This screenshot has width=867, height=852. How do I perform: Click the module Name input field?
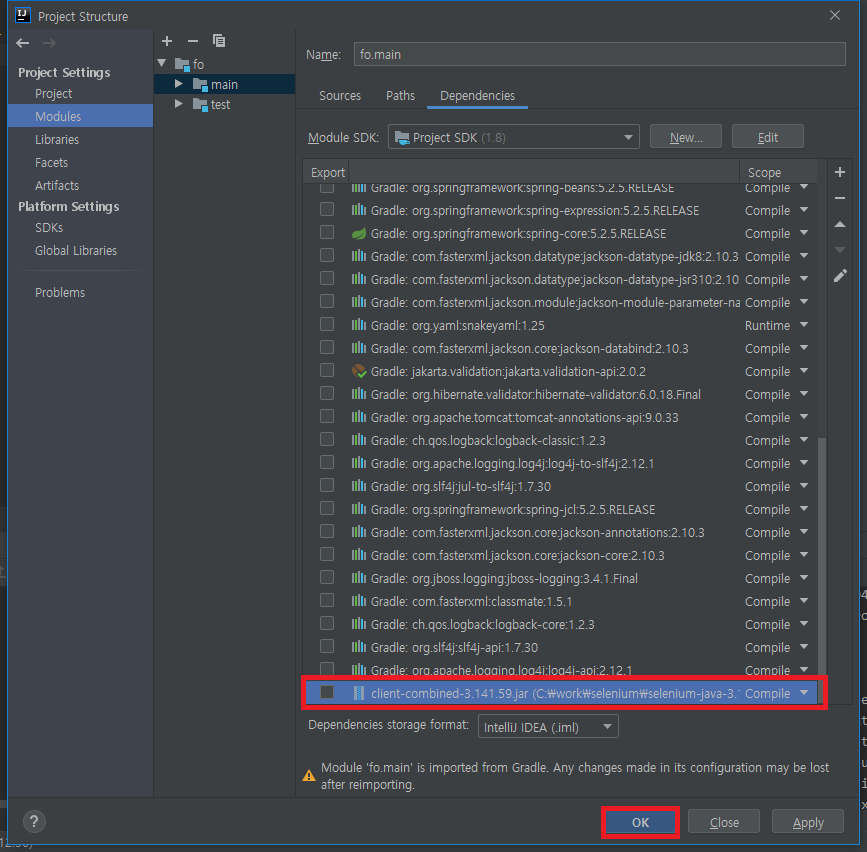point(599,54)
